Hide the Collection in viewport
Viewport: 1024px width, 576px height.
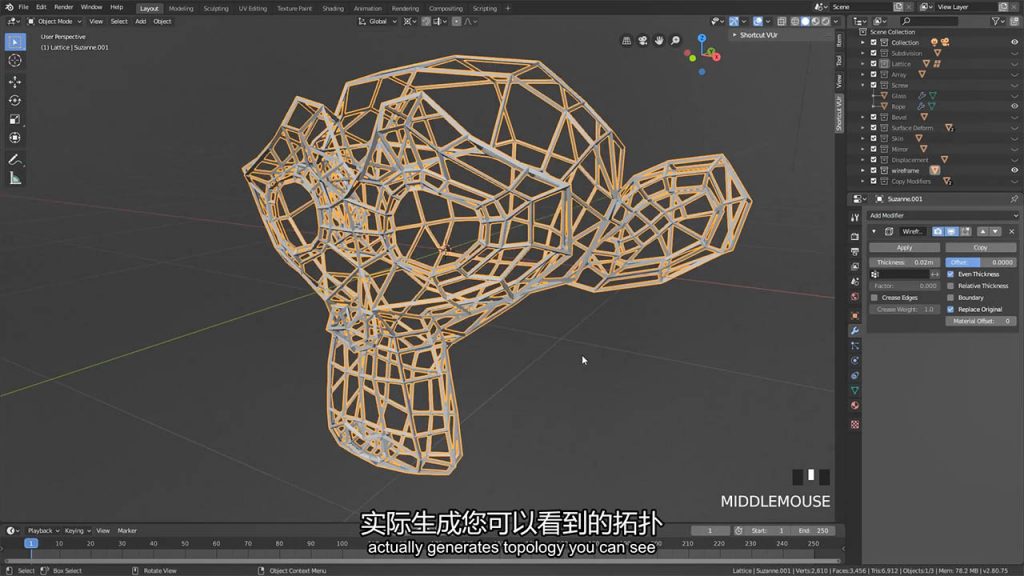[1014, 42]
